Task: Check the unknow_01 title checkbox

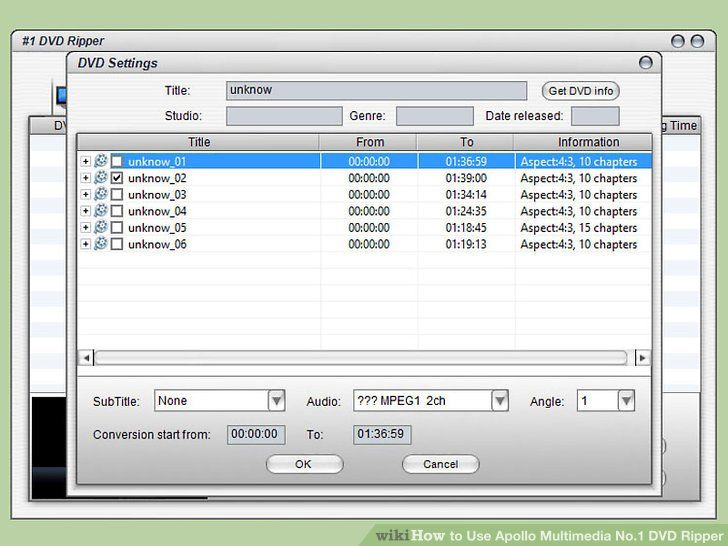Action: point(117,161)
